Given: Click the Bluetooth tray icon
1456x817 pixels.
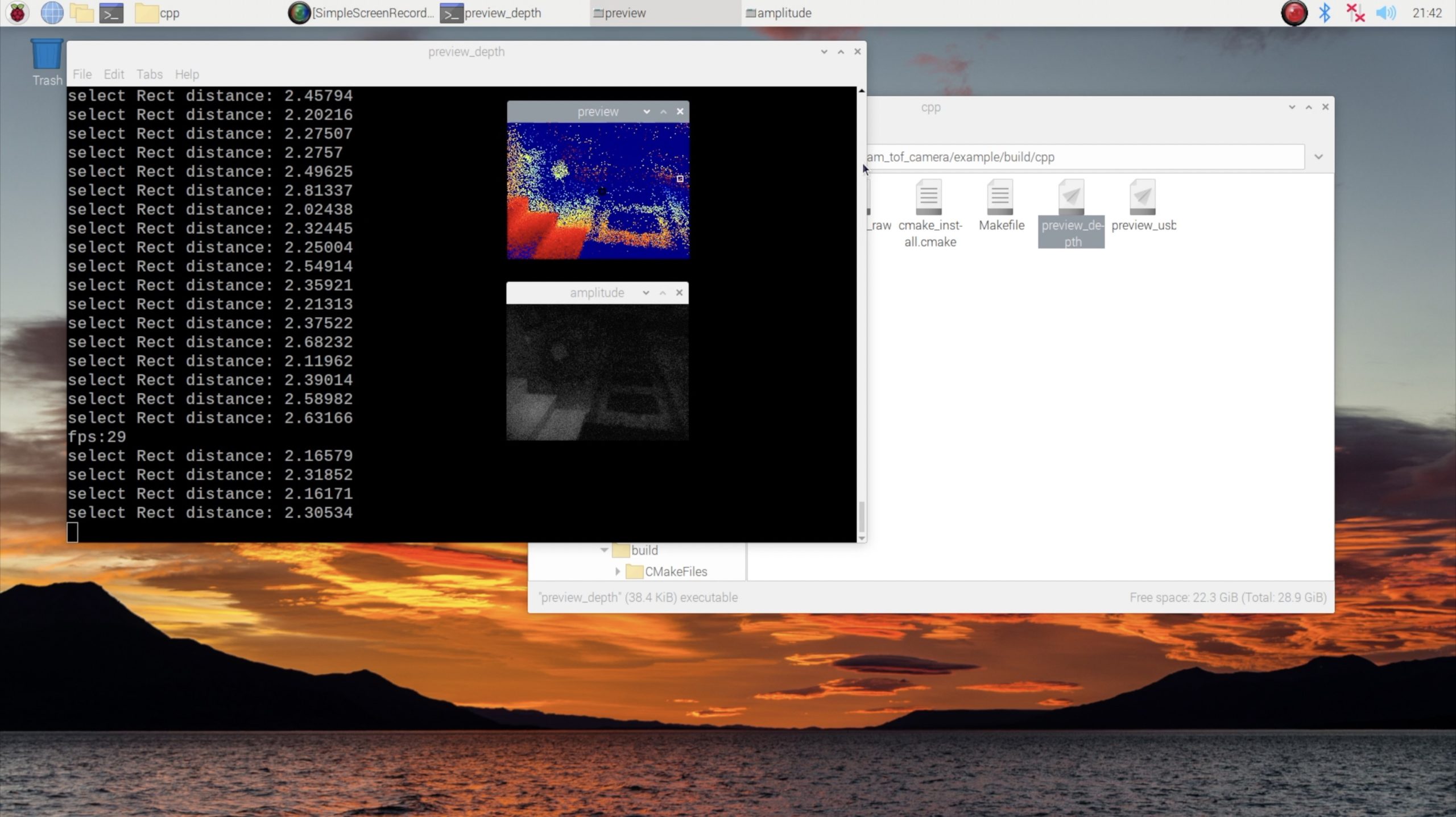Looking at the screenshot, I should click(1325, 13).
